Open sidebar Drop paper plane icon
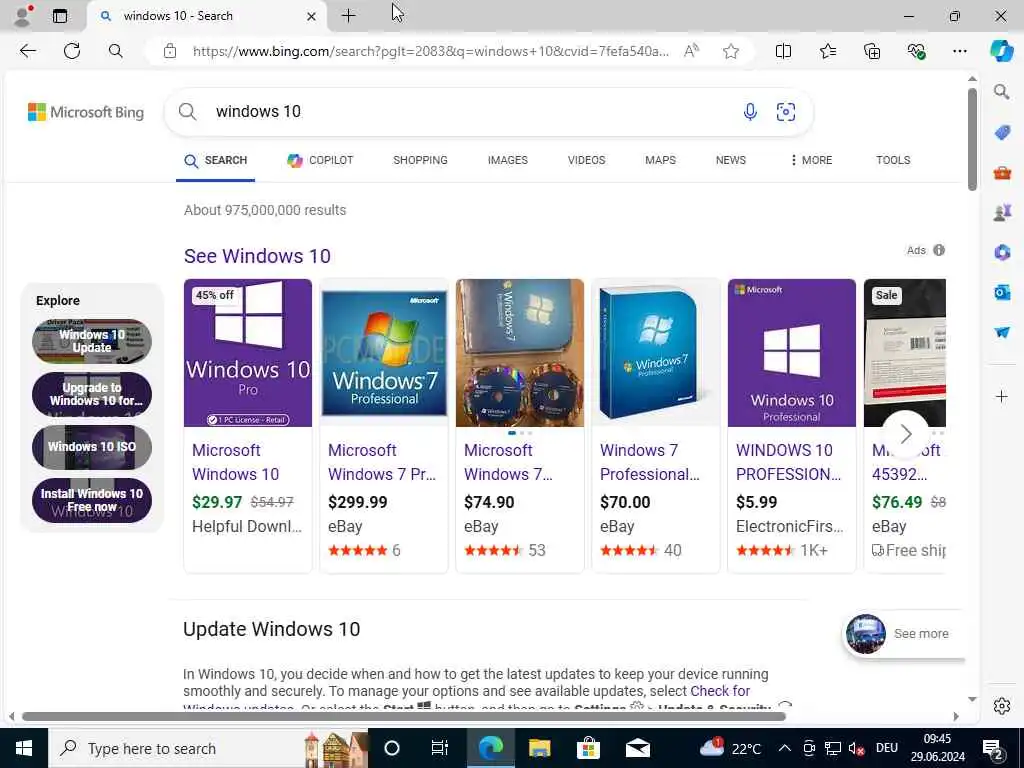 click(1002, 332)
